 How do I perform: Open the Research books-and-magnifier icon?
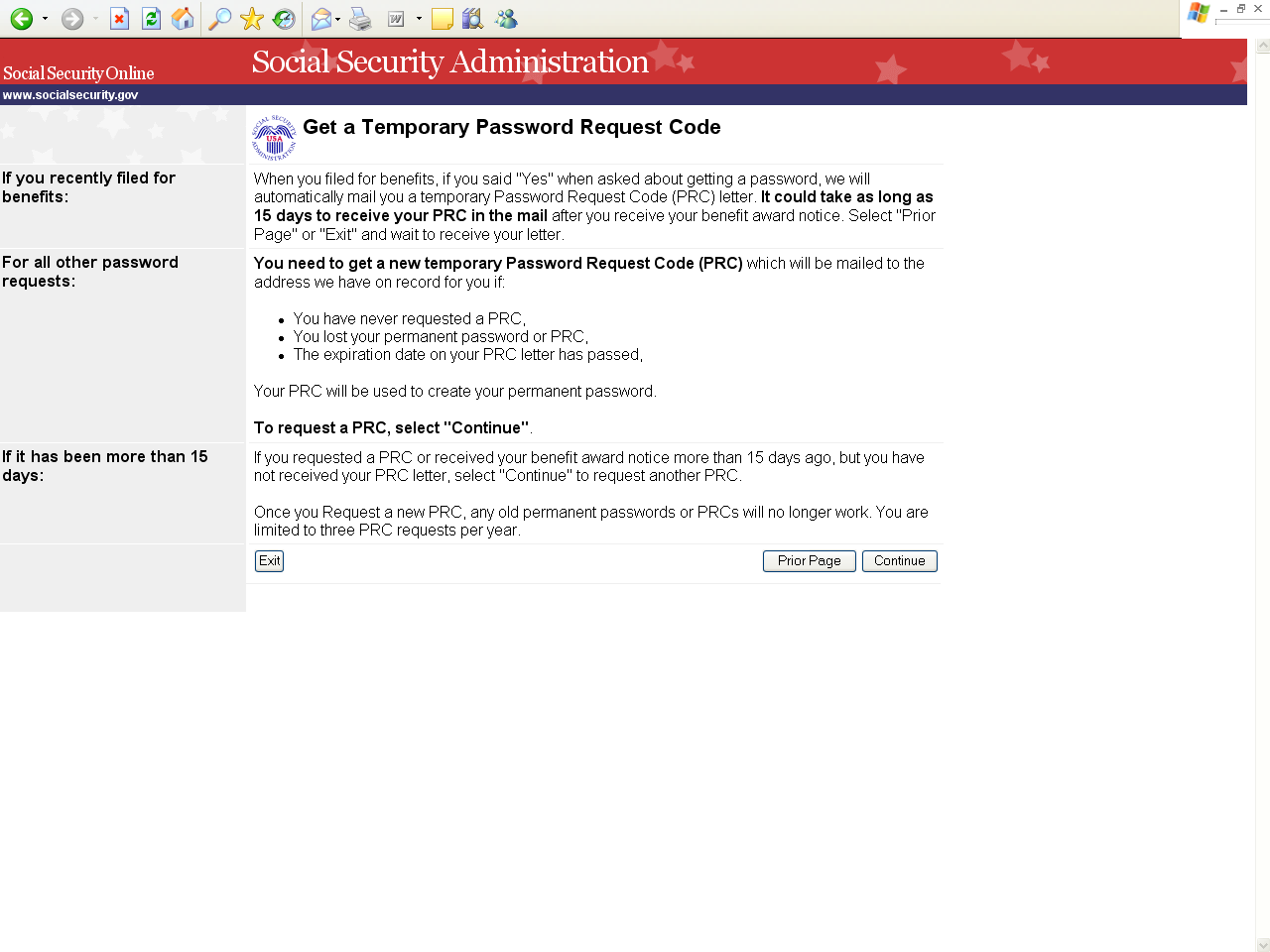[473, 19]
